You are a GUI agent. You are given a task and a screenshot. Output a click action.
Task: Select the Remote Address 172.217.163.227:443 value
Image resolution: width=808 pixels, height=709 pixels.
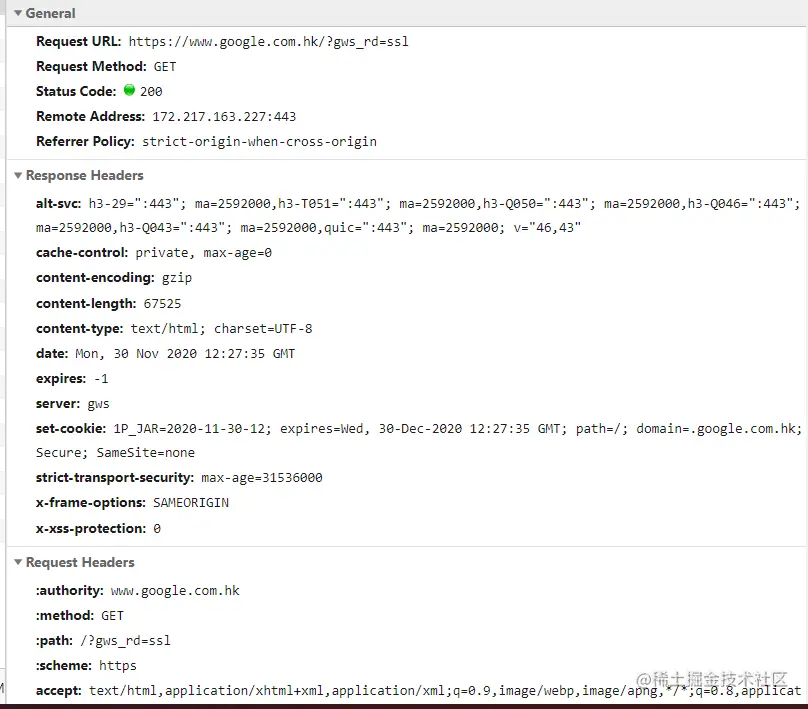(x=224, y=117)
